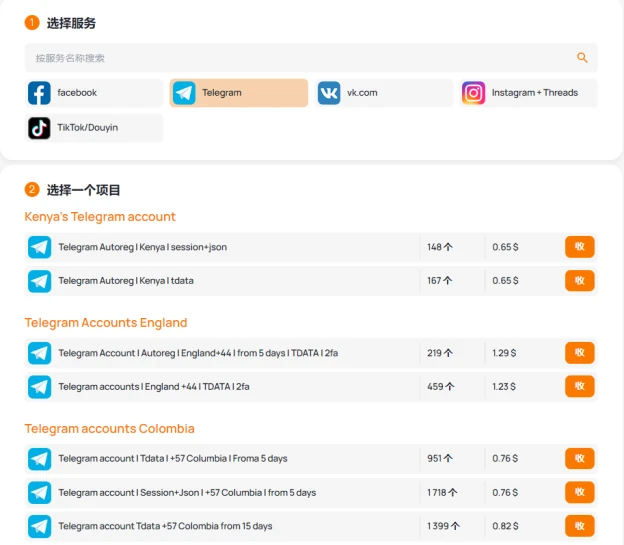Click orange buy button for 1.29 $ England item
This screenshot has height=545, width=624.
point(580,353)
